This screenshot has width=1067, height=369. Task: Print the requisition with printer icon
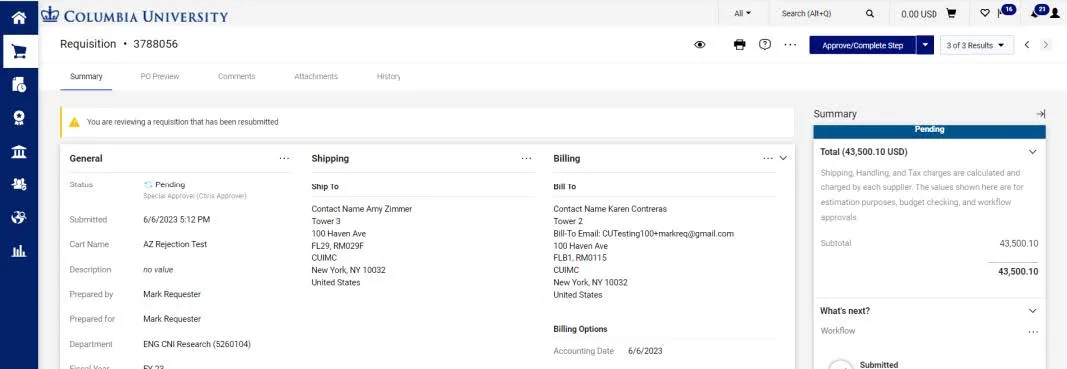[740, 45]
